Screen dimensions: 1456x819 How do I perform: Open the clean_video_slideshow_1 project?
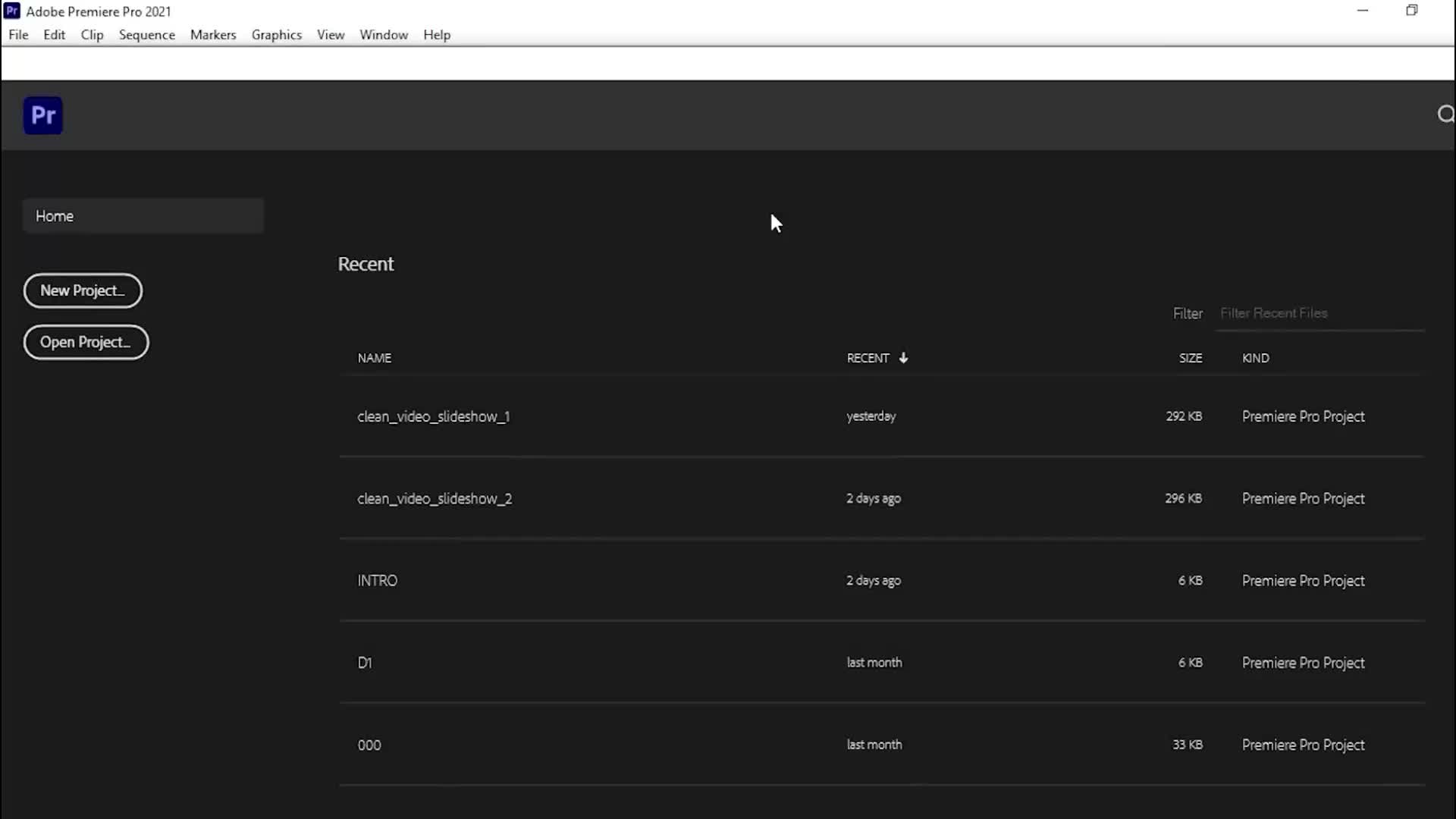(x=434, y=416)
